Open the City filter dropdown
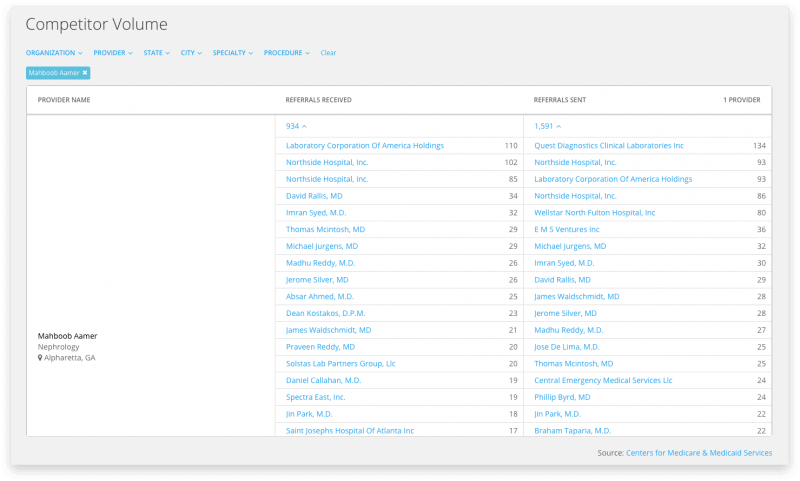Viewport: 800px width, 481px height. [x=191, y=53]
